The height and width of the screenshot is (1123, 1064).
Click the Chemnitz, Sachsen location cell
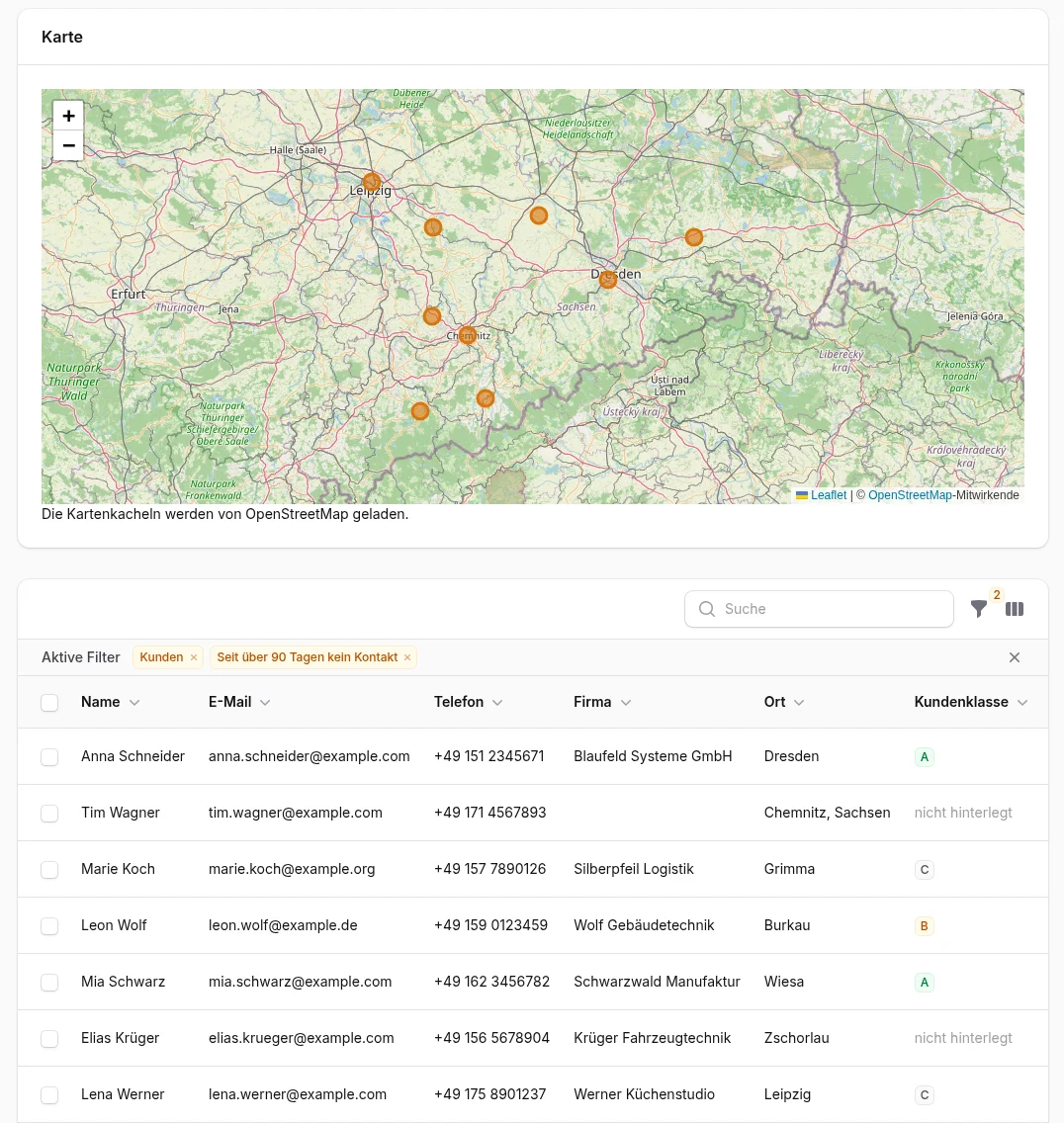827,813
